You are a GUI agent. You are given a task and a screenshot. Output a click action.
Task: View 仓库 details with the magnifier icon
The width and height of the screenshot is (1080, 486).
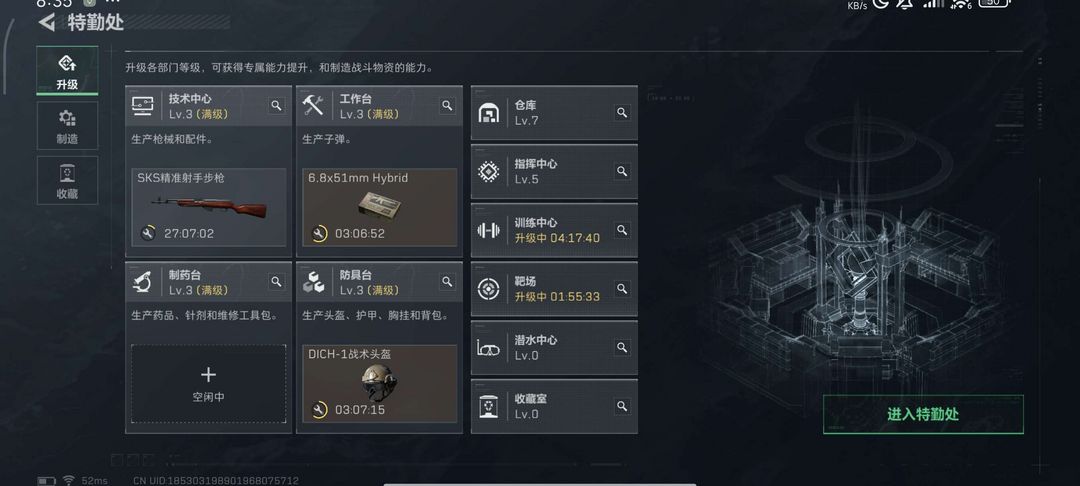click(x=622, y=113)
